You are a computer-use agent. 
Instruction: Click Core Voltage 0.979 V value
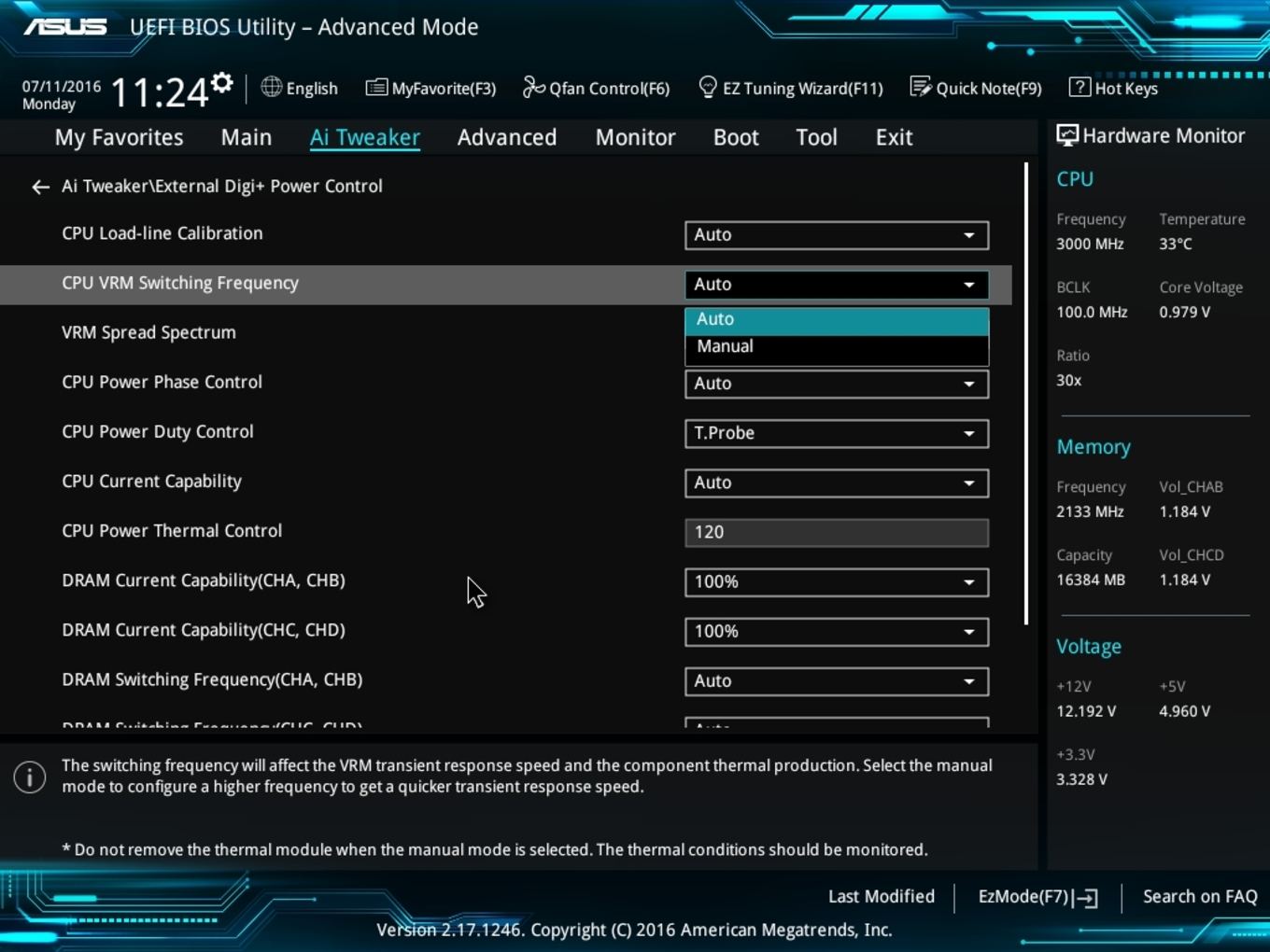(x=1184, y=312)
